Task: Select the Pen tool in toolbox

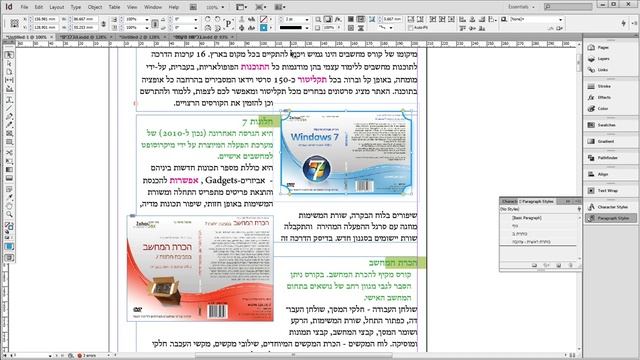Action: click(9, 116)
